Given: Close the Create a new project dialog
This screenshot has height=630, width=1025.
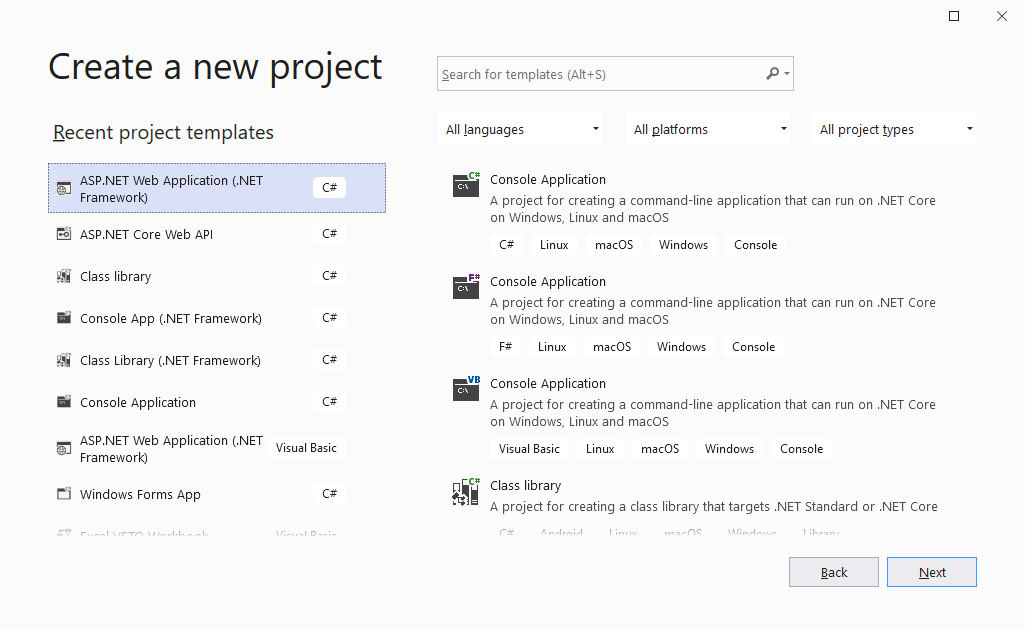Looking at the screenshot, I should coord(1001,16).
